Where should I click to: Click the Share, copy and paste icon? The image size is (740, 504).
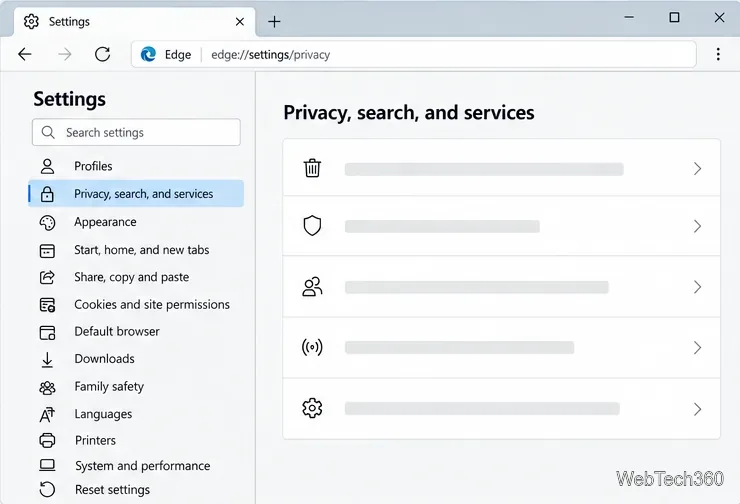click(x=47, y=277)
